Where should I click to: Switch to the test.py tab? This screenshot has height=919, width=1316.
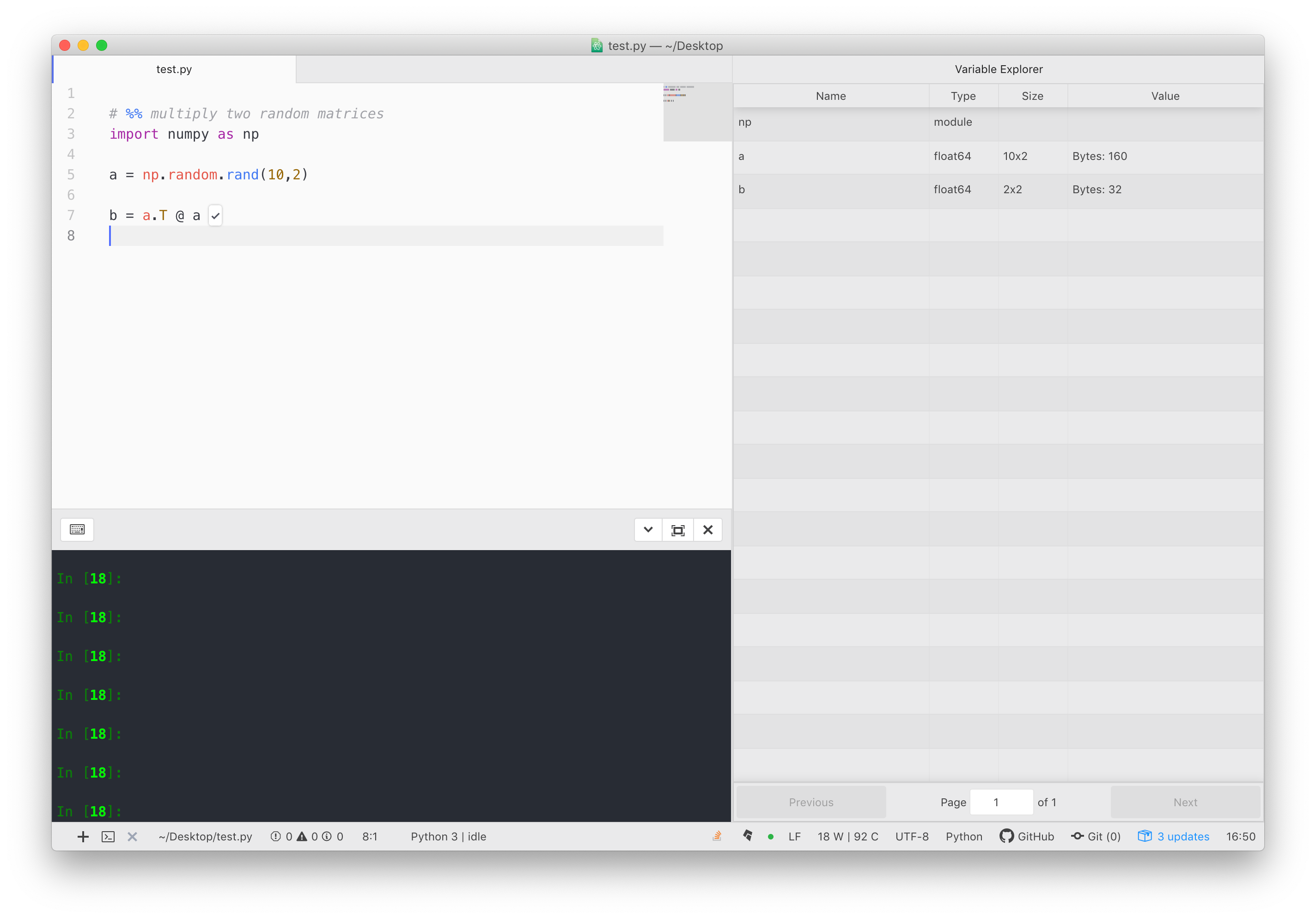coord(174,69)
